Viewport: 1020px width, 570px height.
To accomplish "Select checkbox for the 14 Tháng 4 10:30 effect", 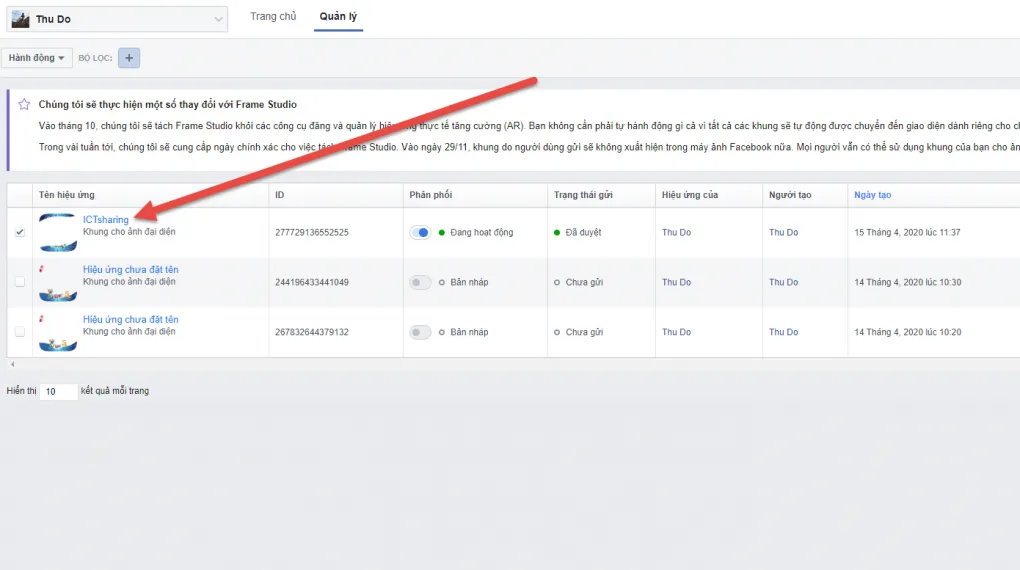I will 20,282.
